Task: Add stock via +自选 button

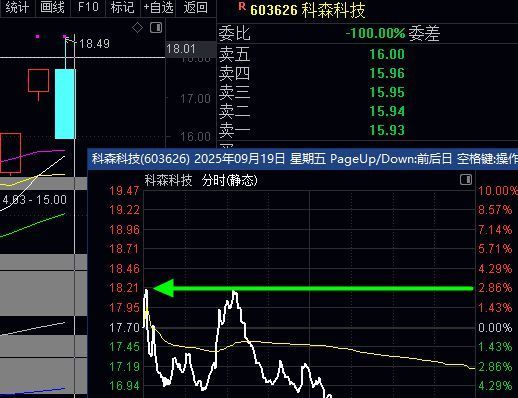Action: 159,7
